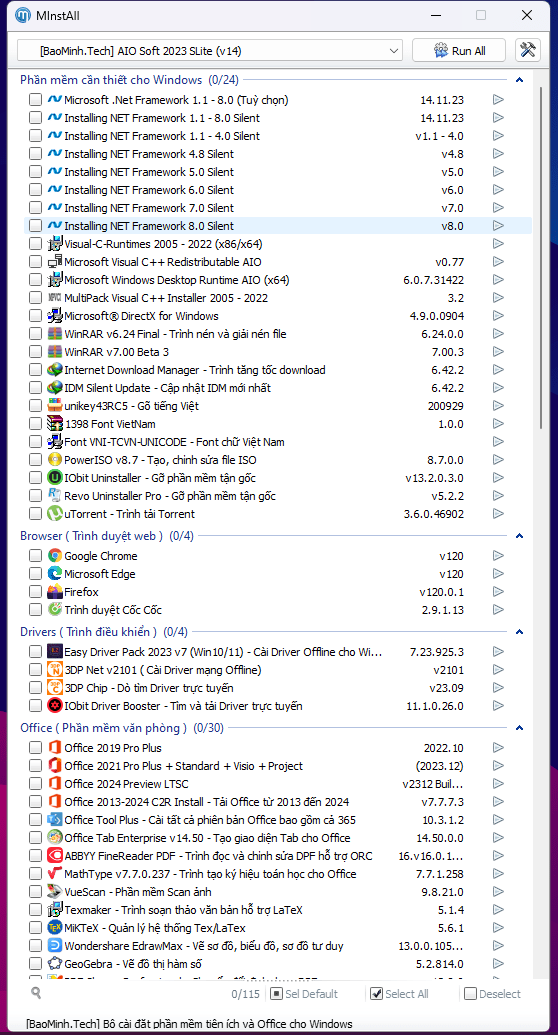Click the IObit Driver Booster icon
The height and width of the screenshot is (1035, 558).
click(55, 706)
